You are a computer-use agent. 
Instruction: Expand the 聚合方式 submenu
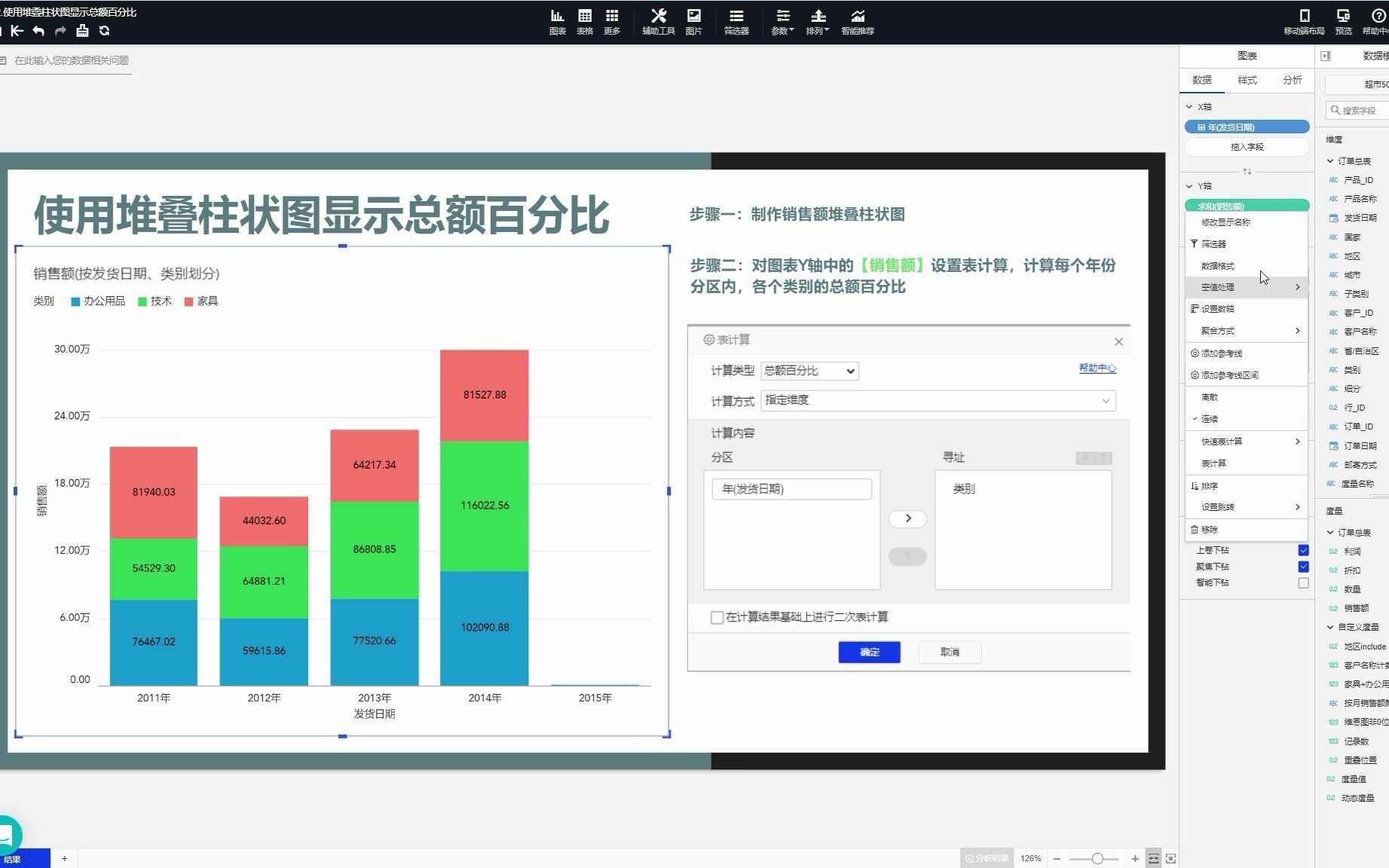click(x=1247, y=331)
